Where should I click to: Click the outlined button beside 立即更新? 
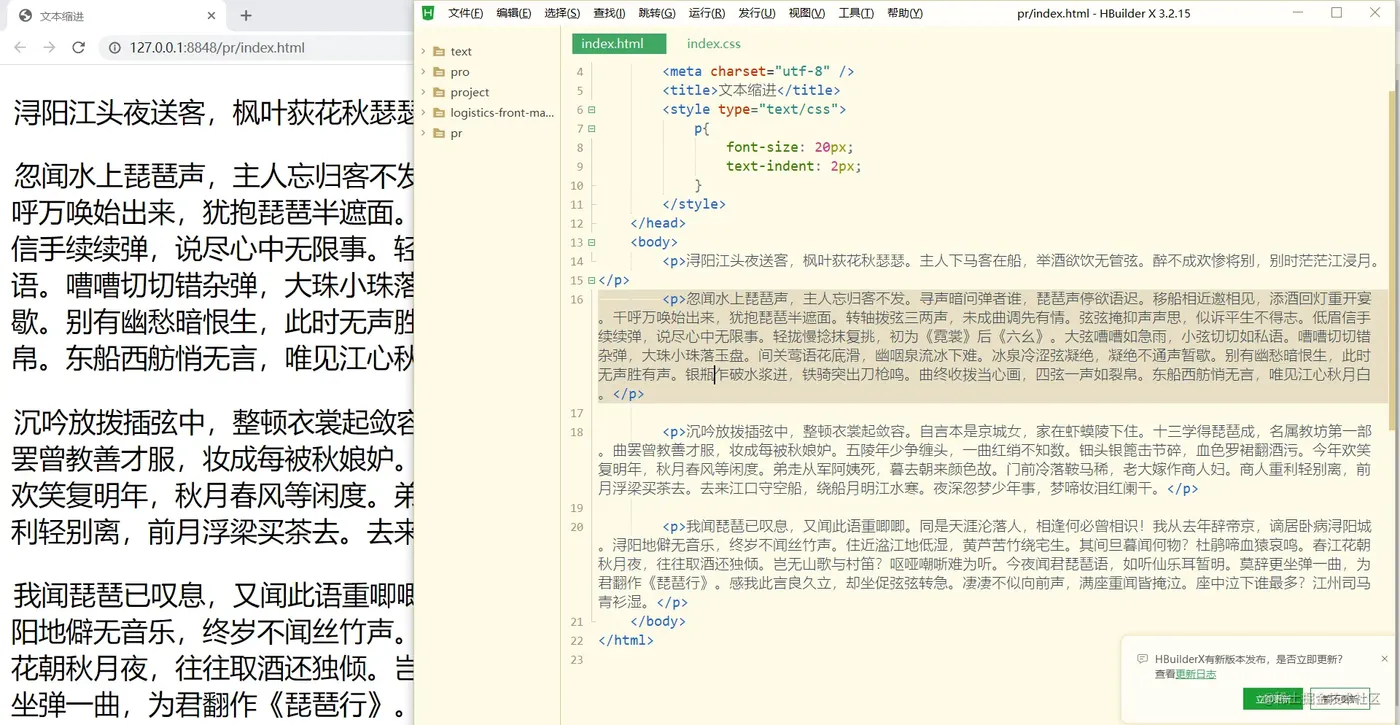(1342, 699)
